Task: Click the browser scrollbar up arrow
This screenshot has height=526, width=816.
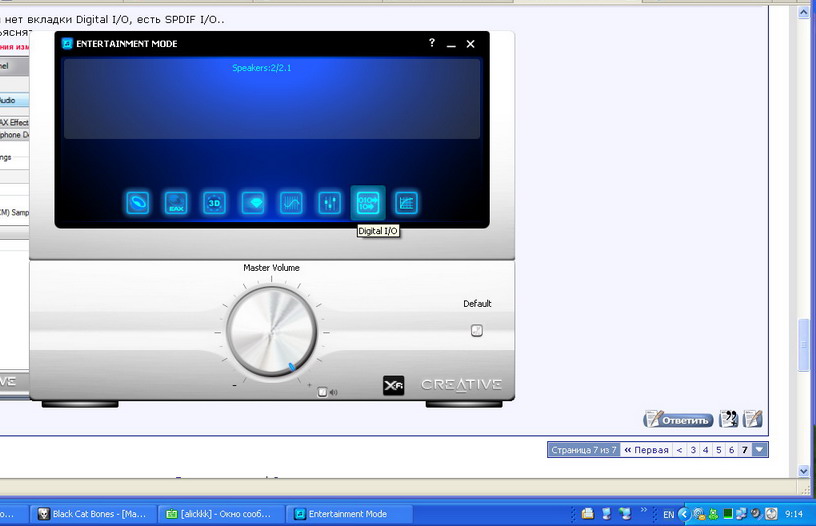Action: [x=804, y=12]
